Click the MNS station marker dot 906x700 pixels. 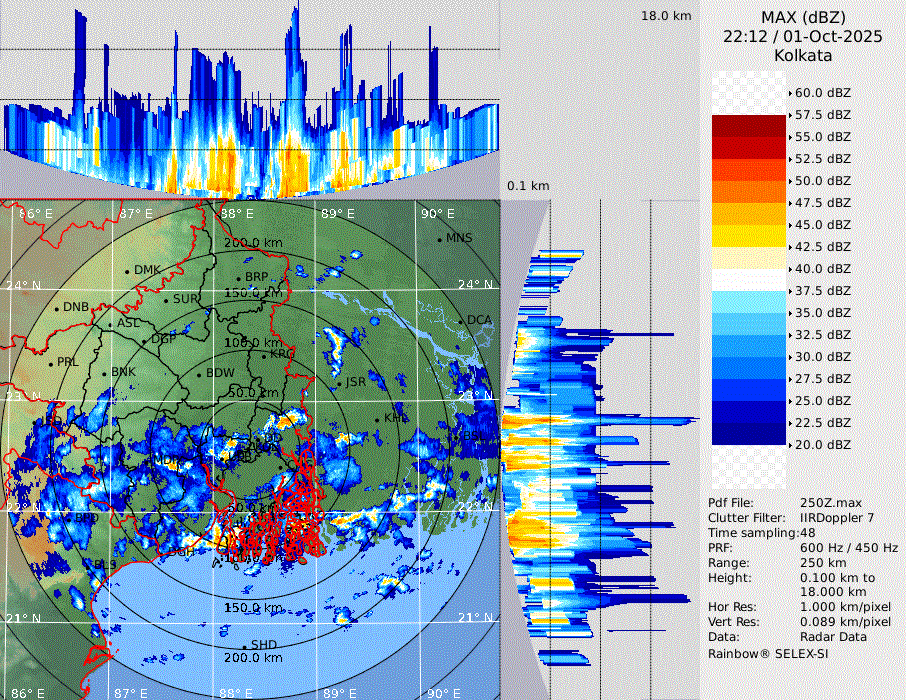[x=440, y=239]
